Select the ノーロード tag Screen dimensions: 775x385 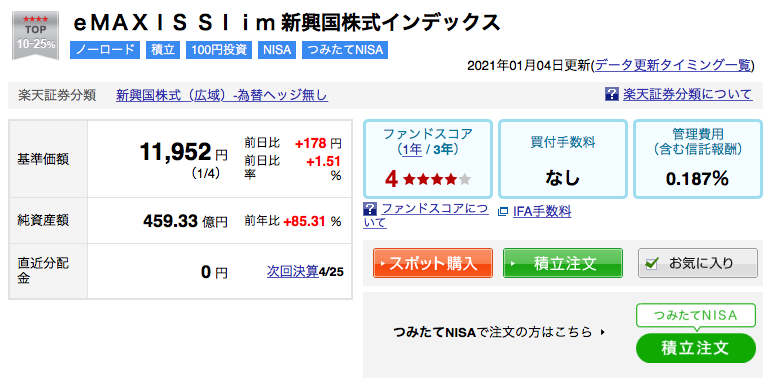[105, 50]
